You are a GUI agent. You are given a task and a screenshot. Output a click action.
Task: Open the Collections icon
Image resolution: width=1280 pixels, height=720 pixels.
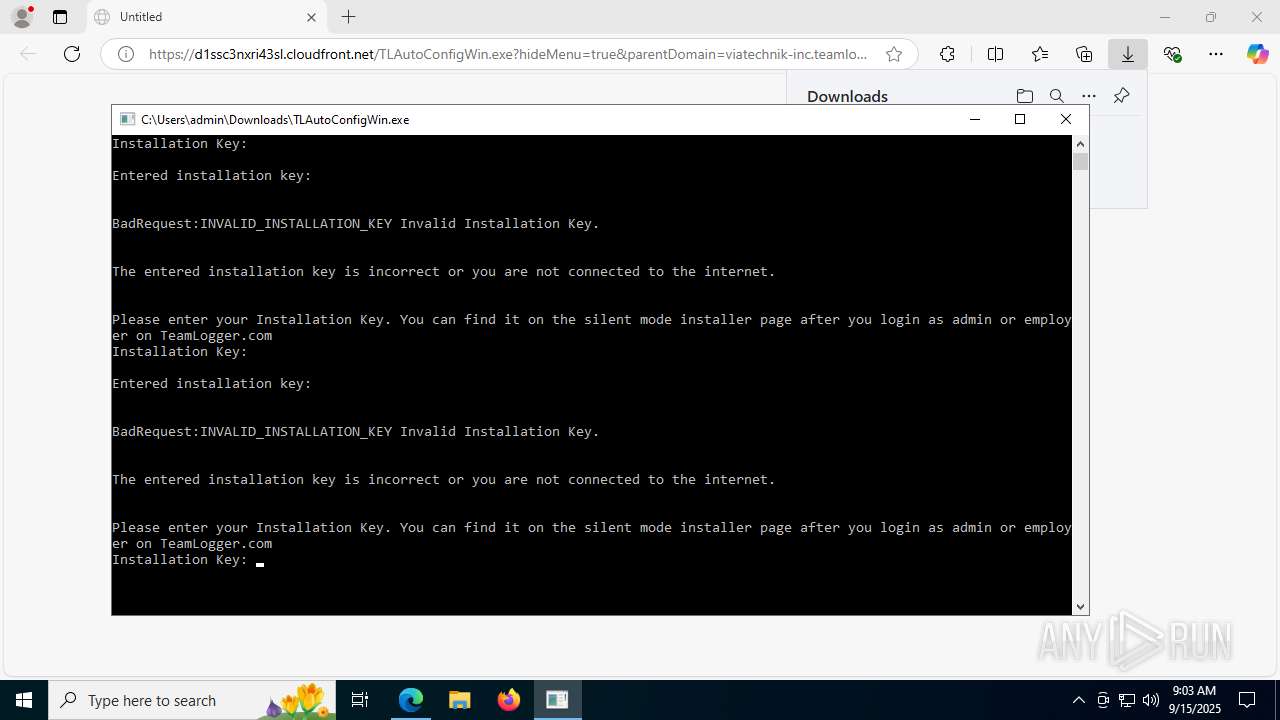[1084, 54]
